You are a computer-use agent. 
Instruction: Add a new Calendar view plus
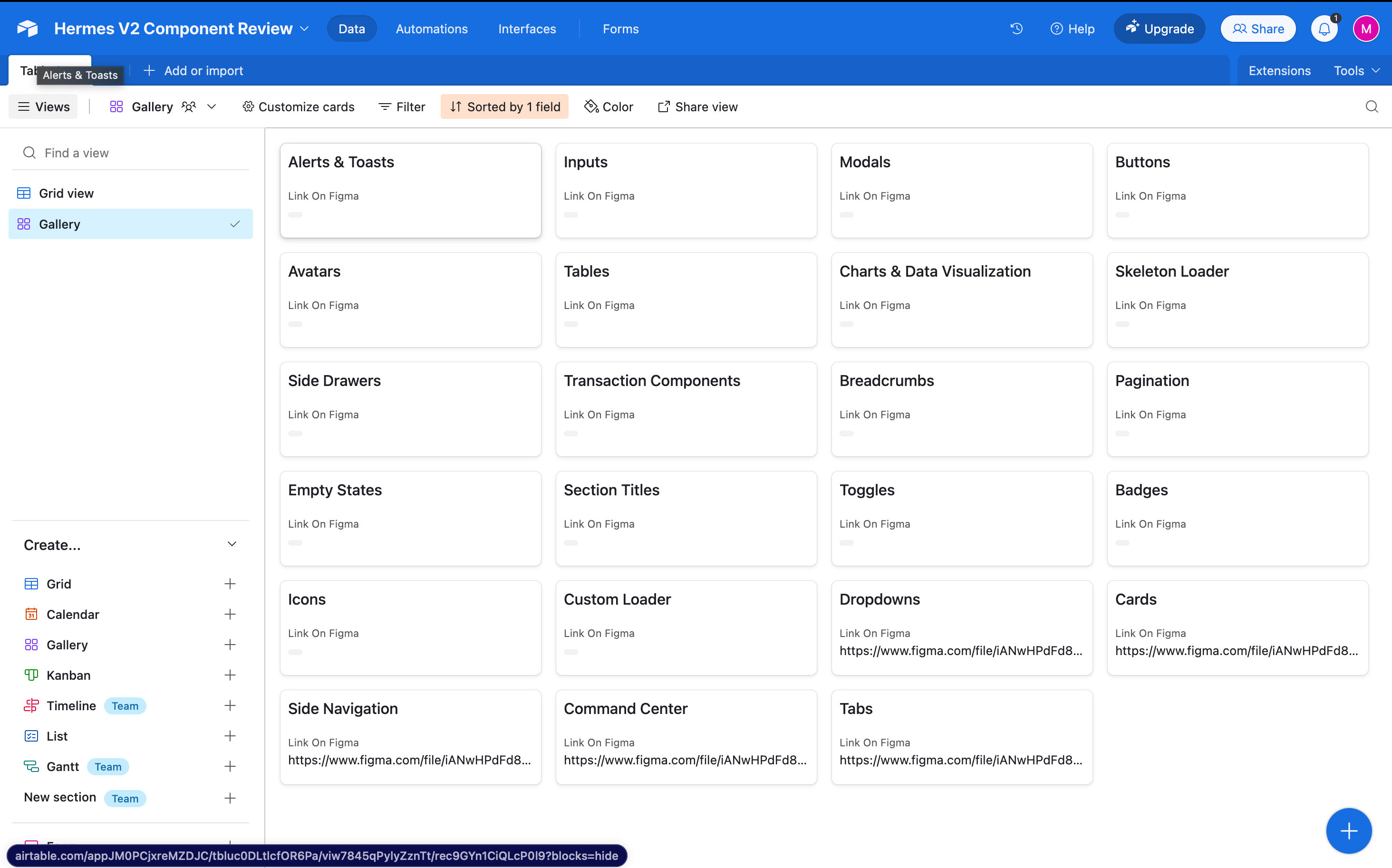[x=230, y=614]
